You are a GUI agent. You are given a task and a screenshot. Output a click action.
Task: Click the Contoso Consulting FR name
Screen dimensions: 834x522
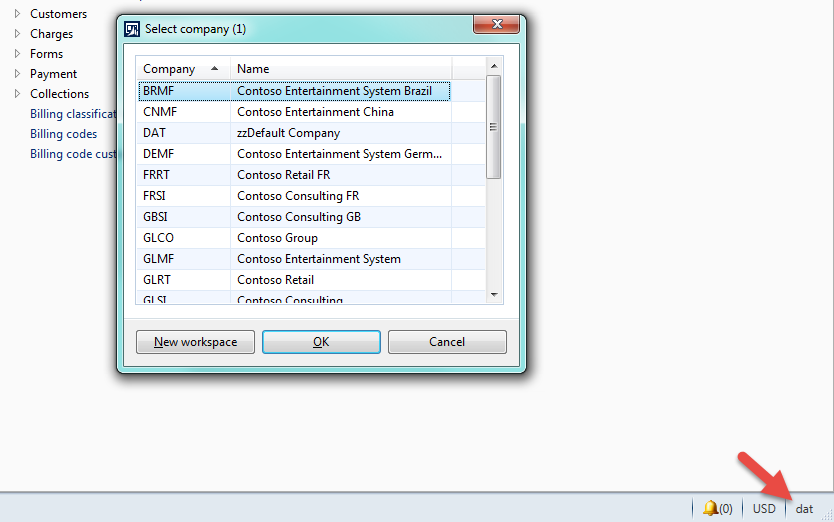pos(298,196)
